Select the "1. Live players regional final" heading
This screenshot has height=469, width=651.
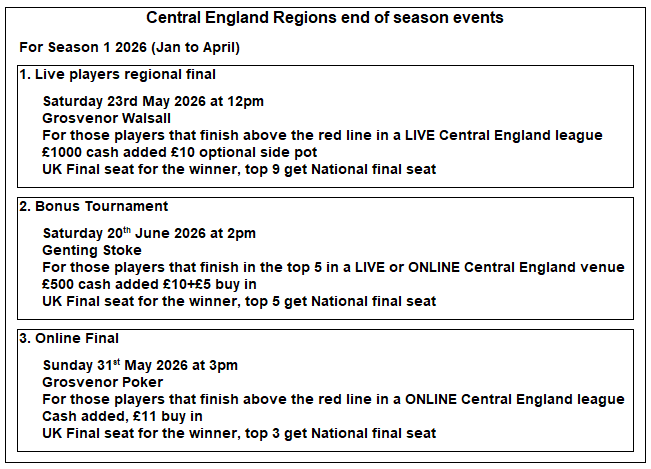pos(118,75)
